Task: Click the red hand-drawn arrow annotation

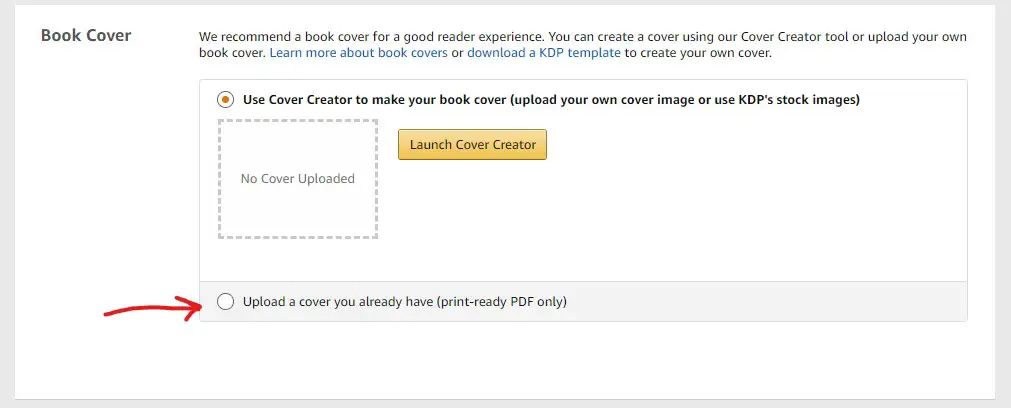Action: point(153,307)
